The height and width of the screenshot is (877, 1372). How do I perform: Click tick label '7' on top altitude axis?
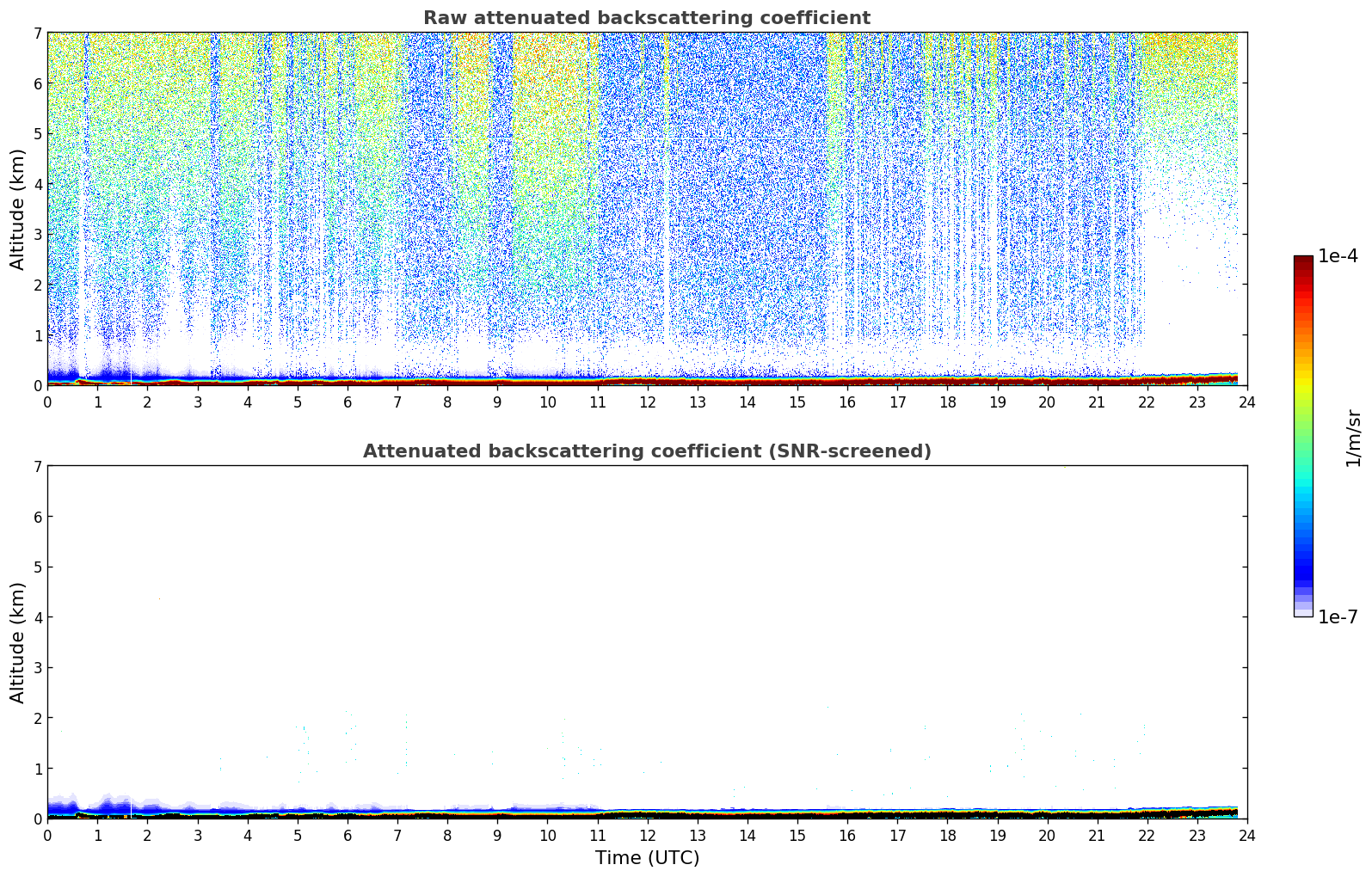(37, 33)
